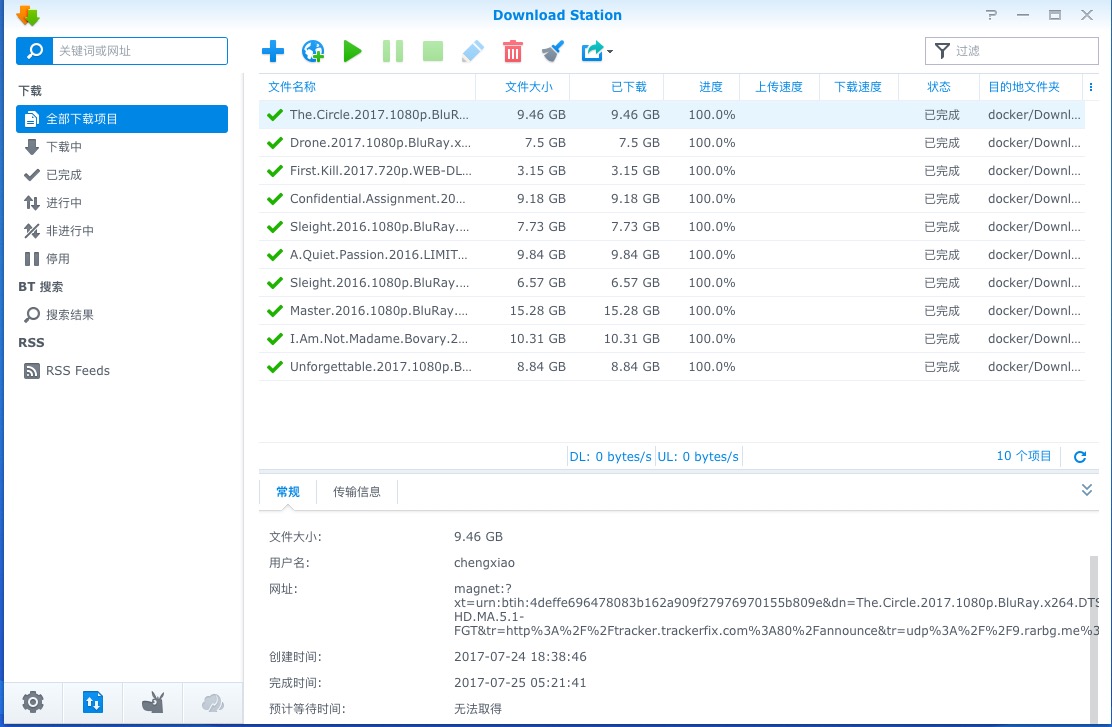Image resolution: width=1112 pixels, height=727 pixels.
Task: Select the 常规 tab
Action: click(288, 492)
